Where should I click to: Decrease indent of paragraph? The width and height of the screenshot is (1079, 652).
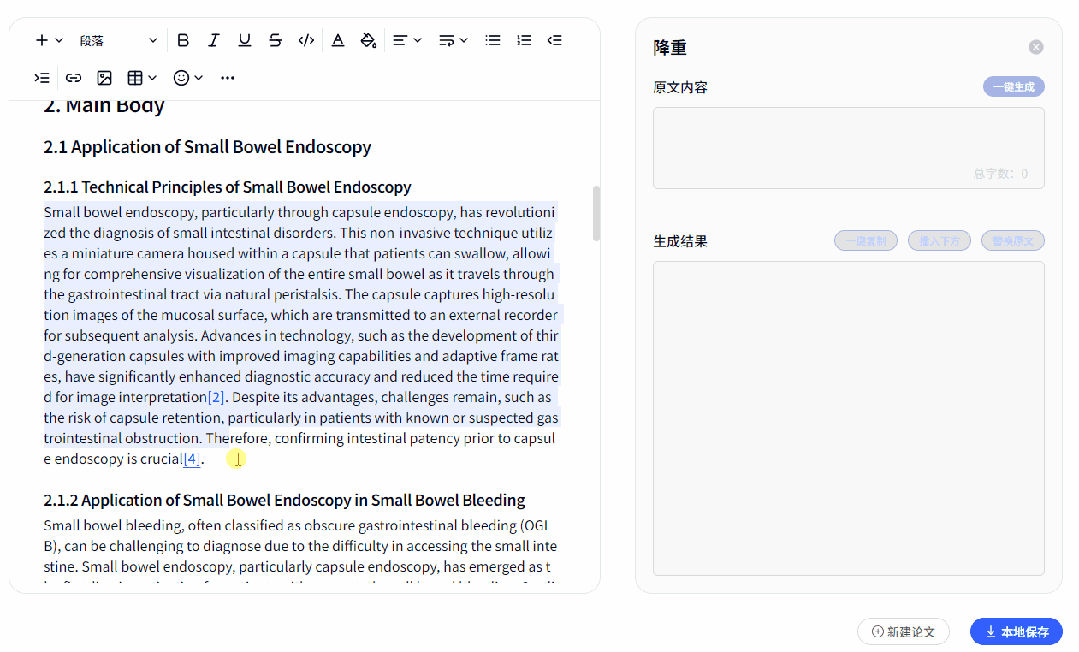pyautogui.click(x=555, y=40)
